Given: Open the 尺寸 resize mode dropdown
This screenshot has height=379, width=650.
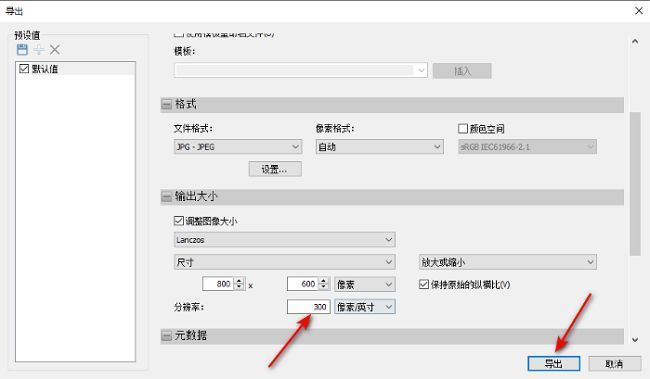Looking at the screenshot, I should point(284,262).
